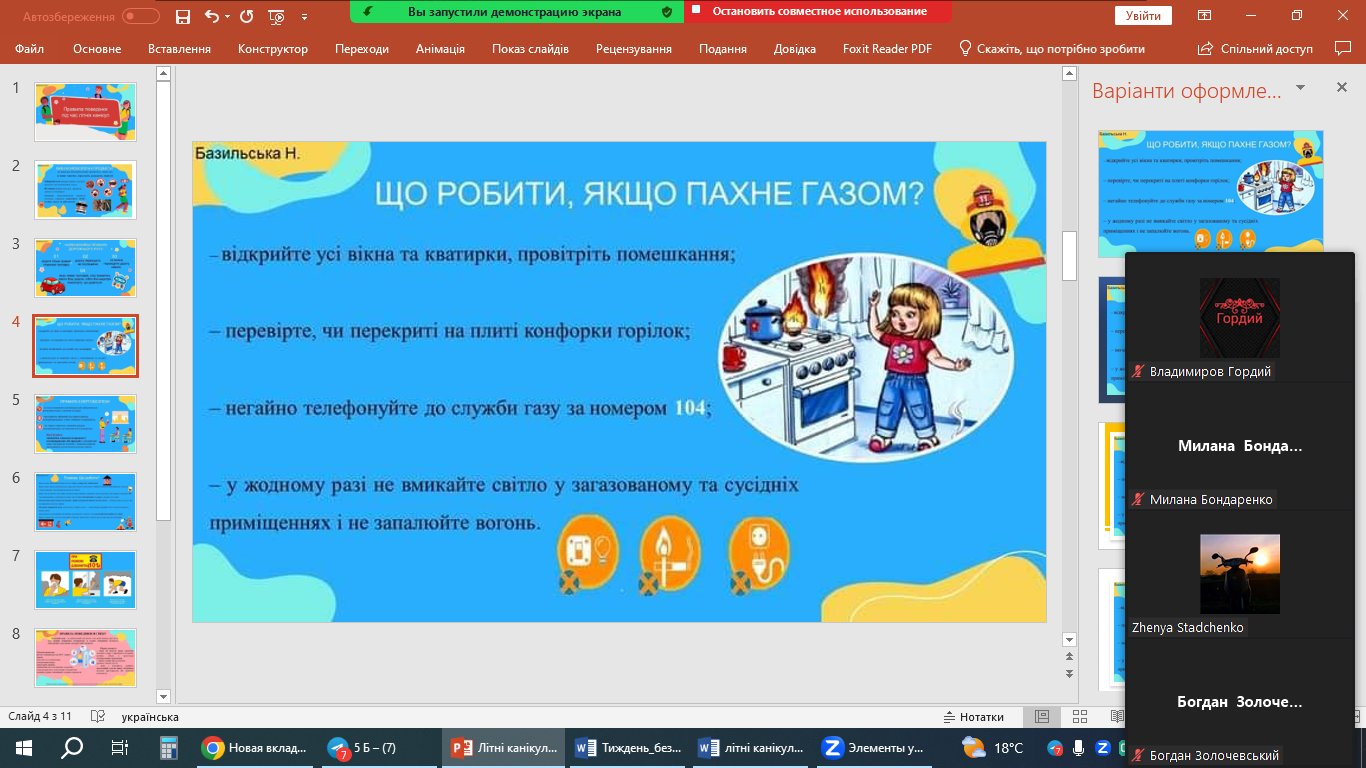The image size is (1366, 768).
Task: Toggle the Автозбереження switch
Action: [141, 16]
